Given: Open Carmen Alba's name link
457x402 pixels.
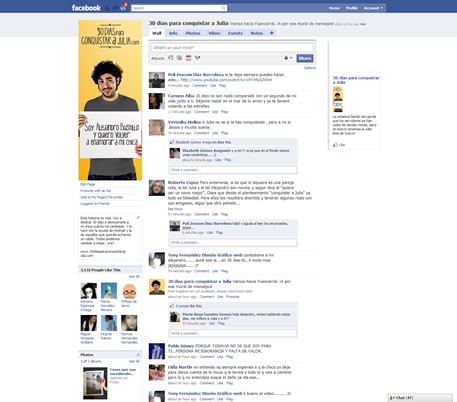Looking at the screenshot, I should (181, 96).
